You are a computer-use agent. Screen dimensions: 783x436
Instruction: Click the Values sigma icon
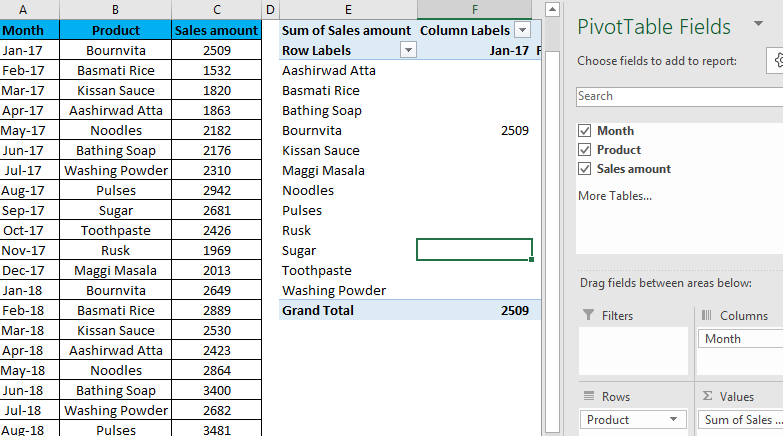click(x=707, y=397)
